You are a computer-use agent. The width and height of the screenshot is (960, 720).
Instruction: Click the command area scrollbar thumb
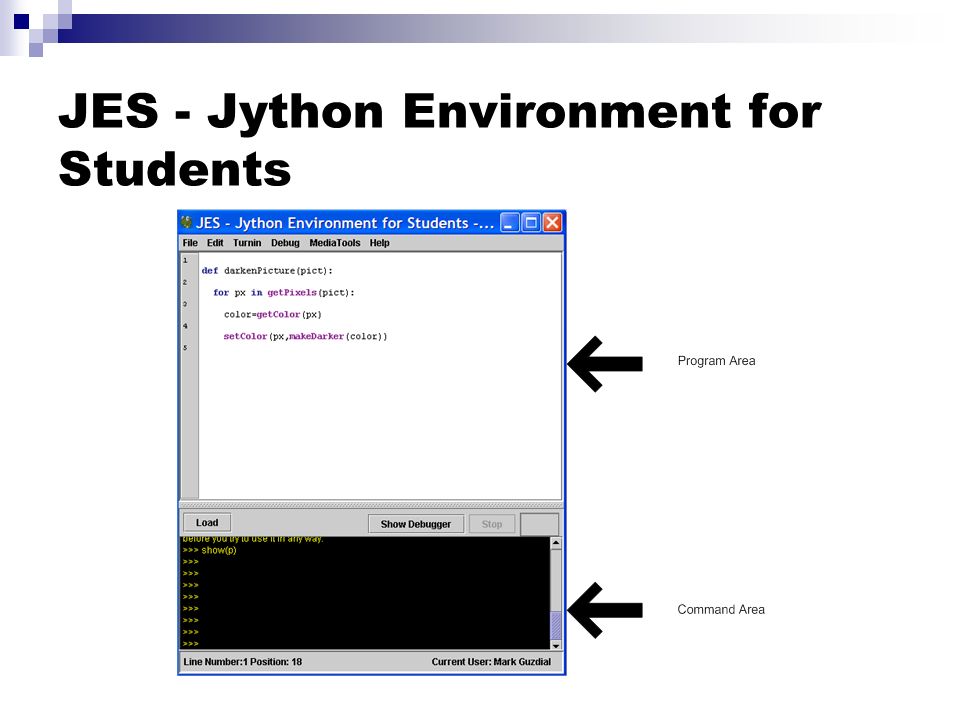(x=556, y=625)
